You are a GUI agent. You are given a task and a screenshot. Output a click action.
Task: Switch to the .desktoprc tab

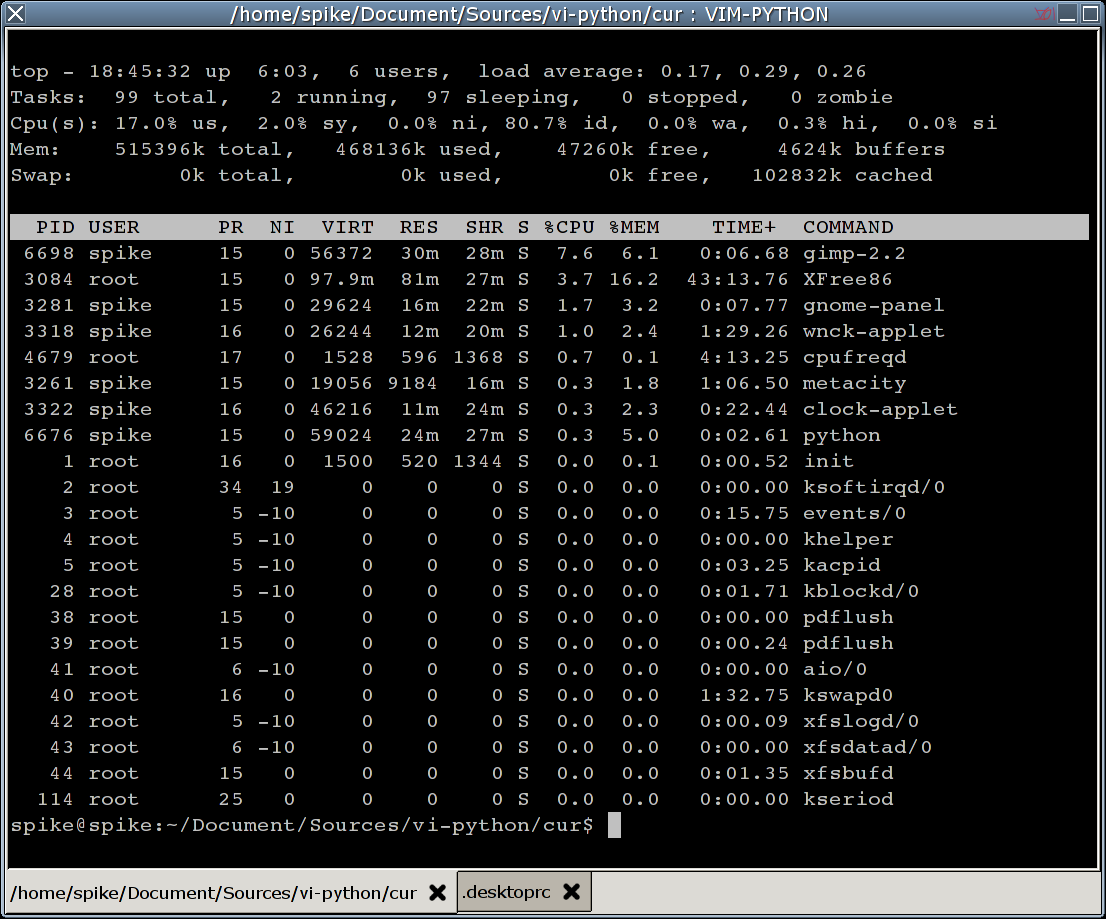(505, 892)
